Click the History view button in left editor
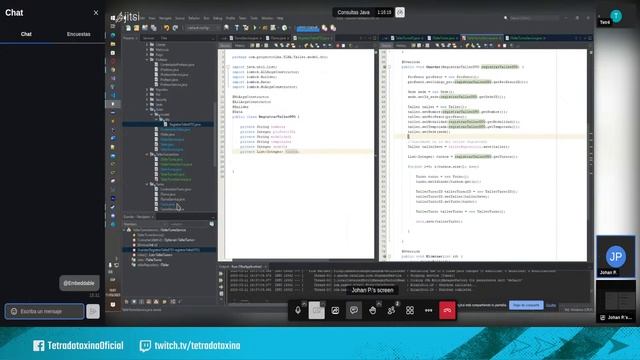 point(240,45)
